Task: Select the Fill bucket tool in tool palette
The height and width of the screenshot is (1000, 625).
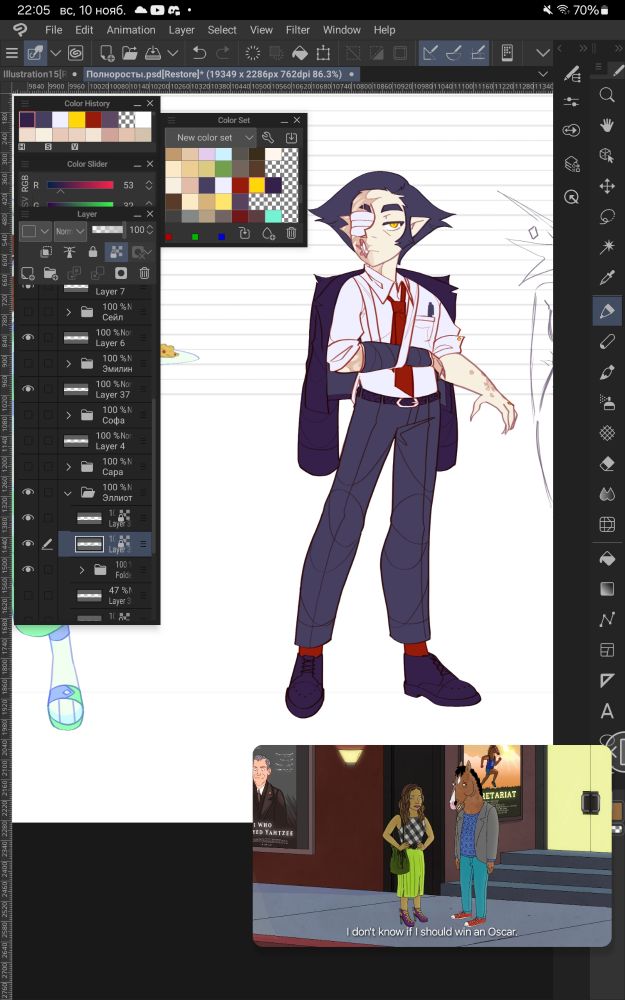Action: (x=607, y=558)
